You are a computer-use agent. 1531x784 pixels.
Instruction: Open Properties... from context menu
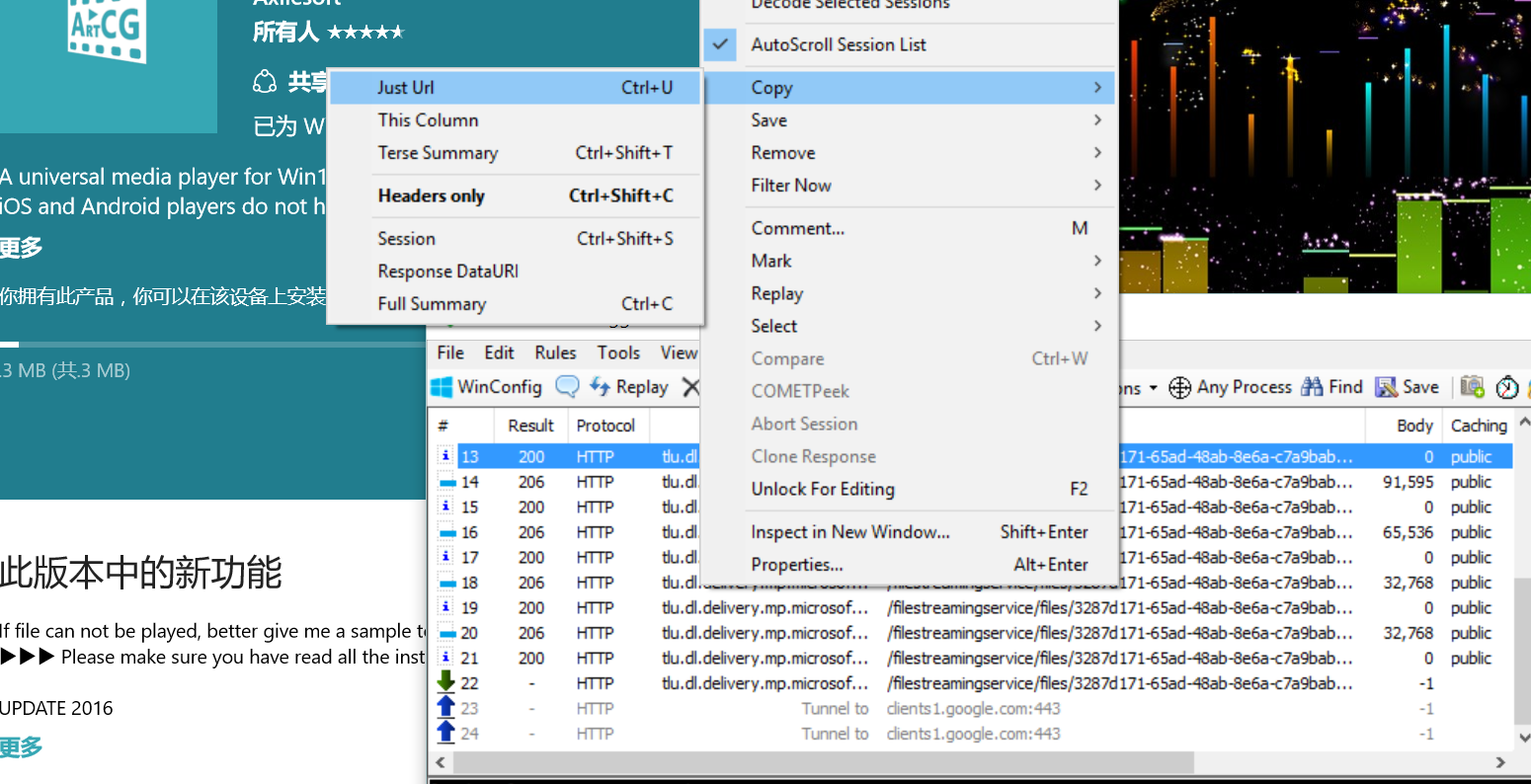tap(909, 564)
